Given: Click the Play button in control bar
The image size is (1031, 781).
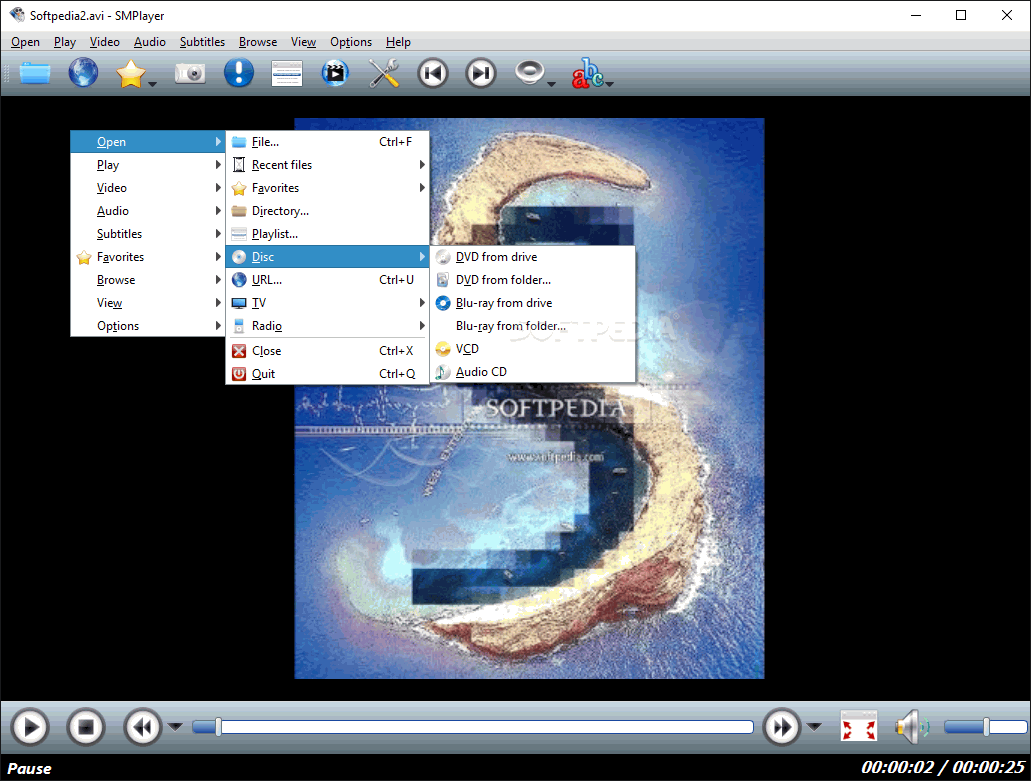Looking at the screenshot, I should pyautogui.click(x=30, y=727).
